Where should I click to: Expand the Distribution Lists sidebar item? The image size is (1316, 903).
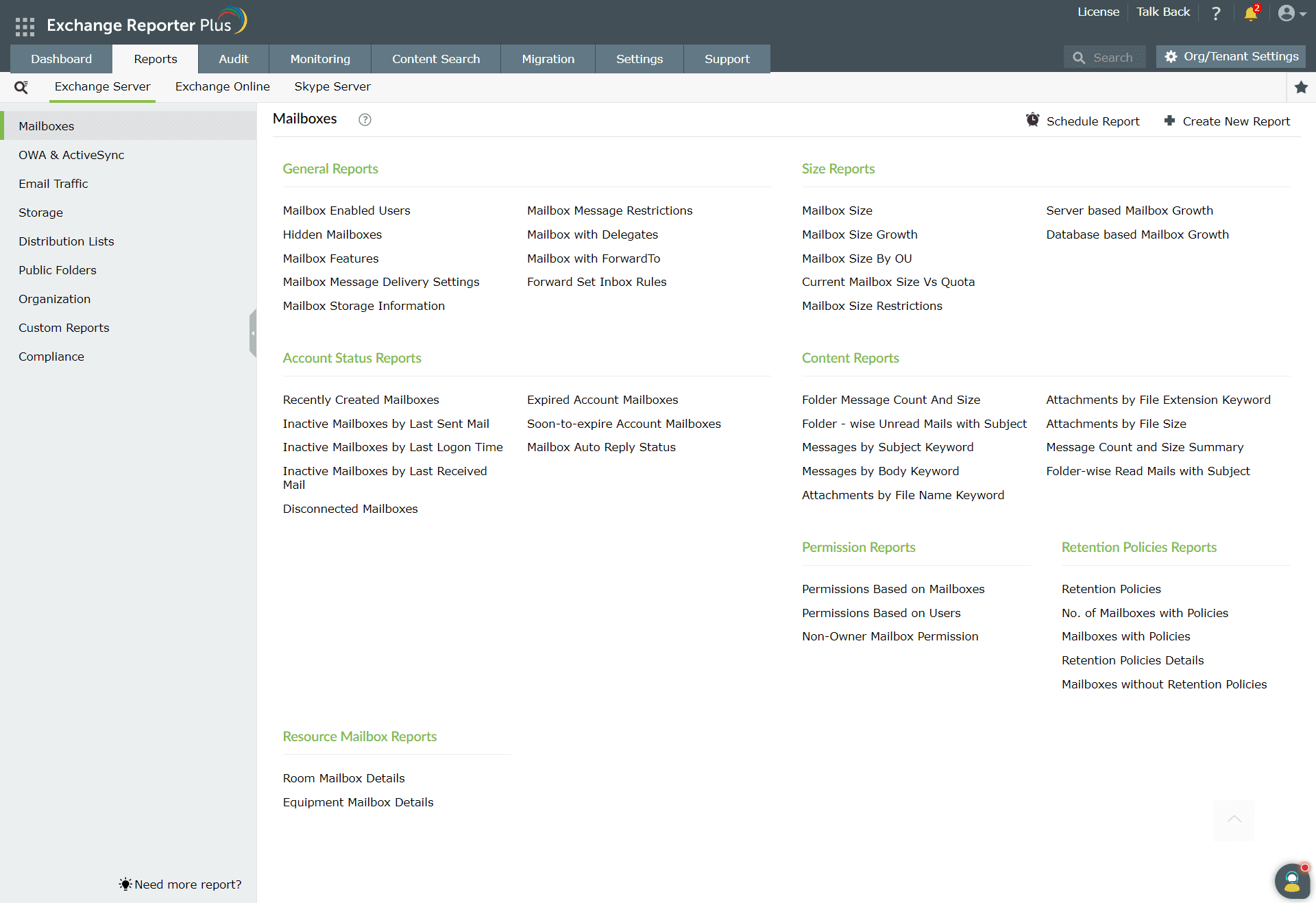[66, 240]
